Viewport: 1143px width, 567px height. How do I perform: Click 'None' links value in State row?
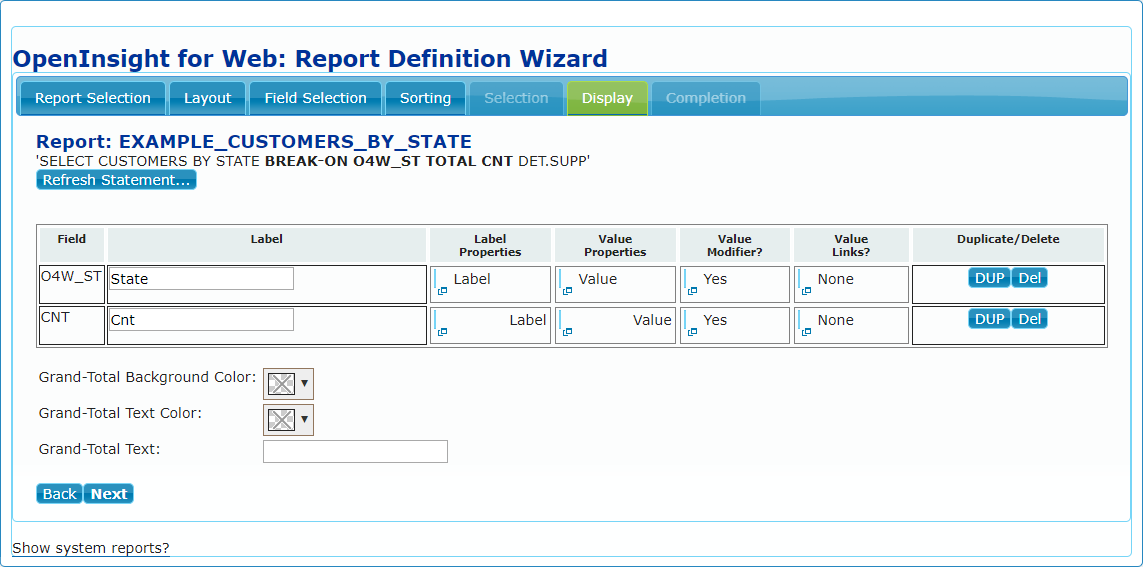[835, 279]
